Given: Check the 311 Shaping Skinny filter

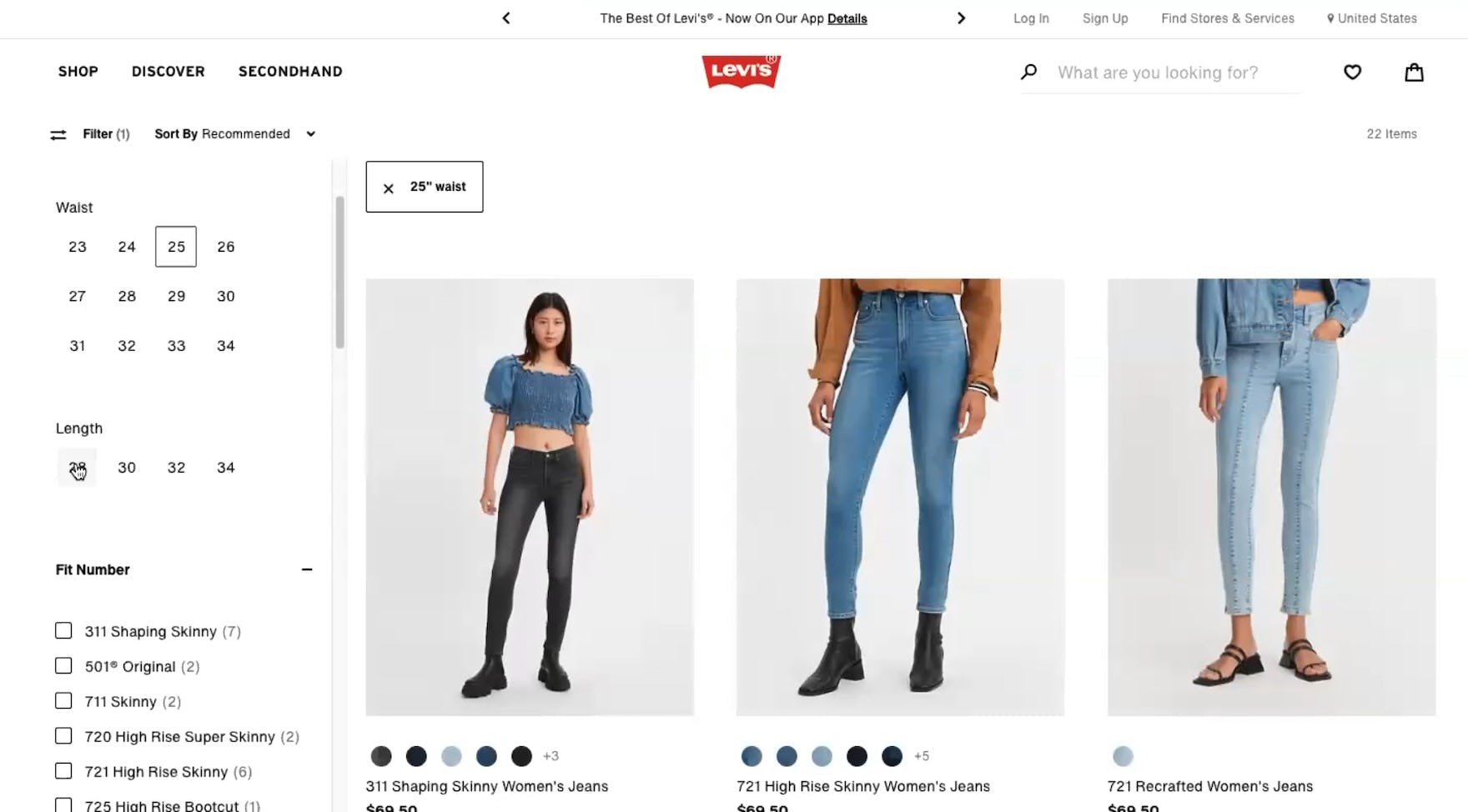Looking at the screenshot, I should coord(63,631).
